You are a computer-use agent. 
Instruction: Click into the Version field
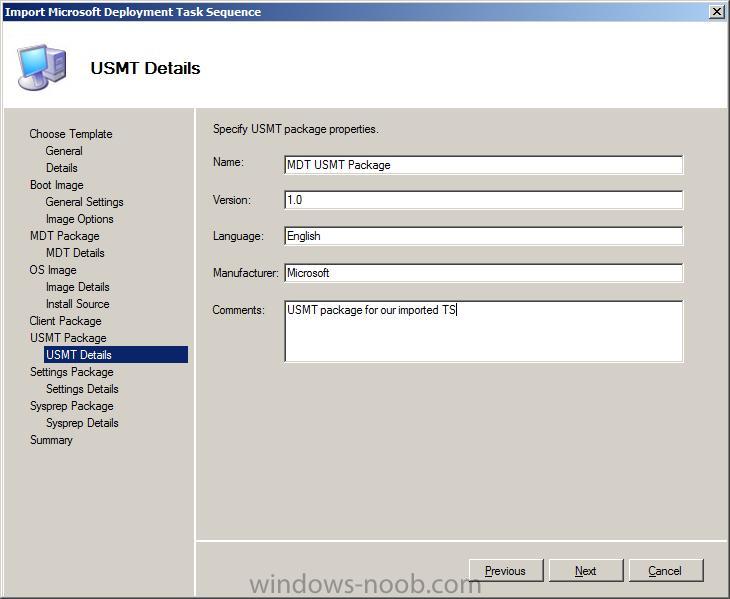click(484, 200)
